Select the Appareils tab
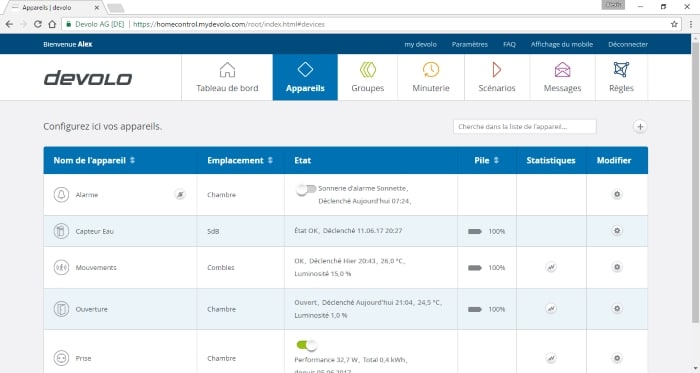700x373 pixels. pyautogui.click(x=305, y=77)
